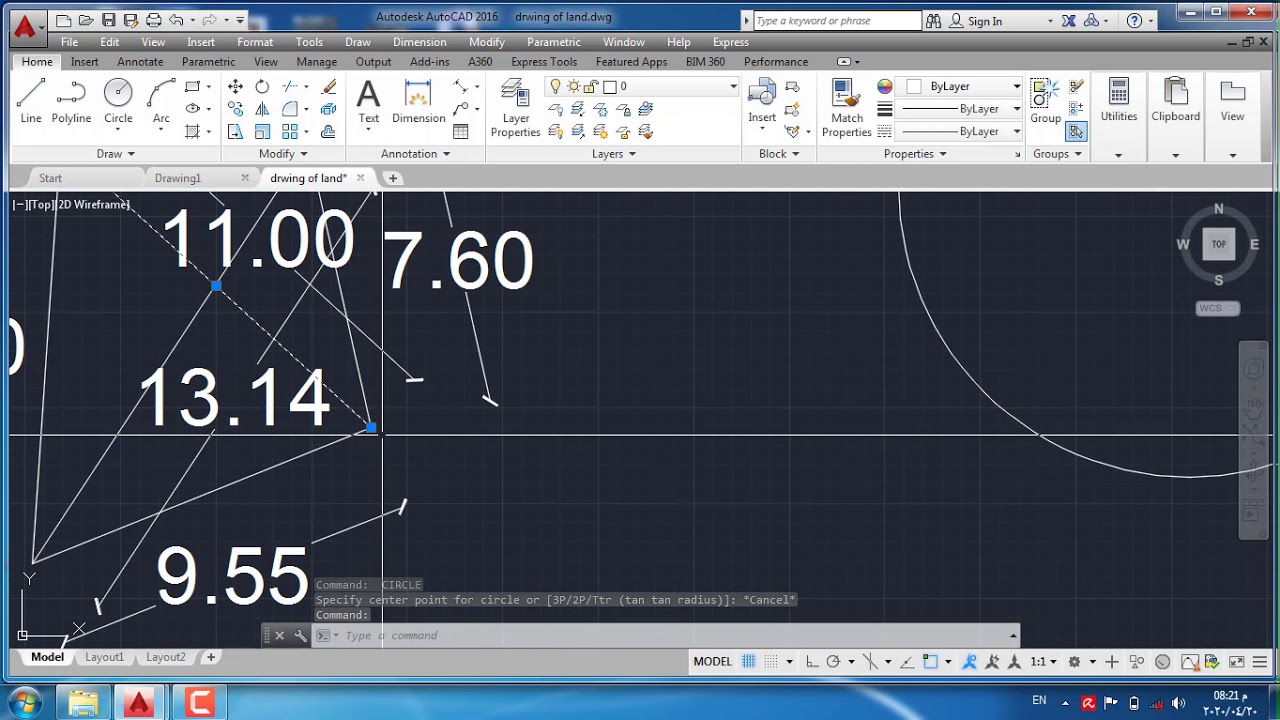Viewport: 1280px width, 720px height.
Task: Select the Text annotation tool
Action: coord(369,103)
